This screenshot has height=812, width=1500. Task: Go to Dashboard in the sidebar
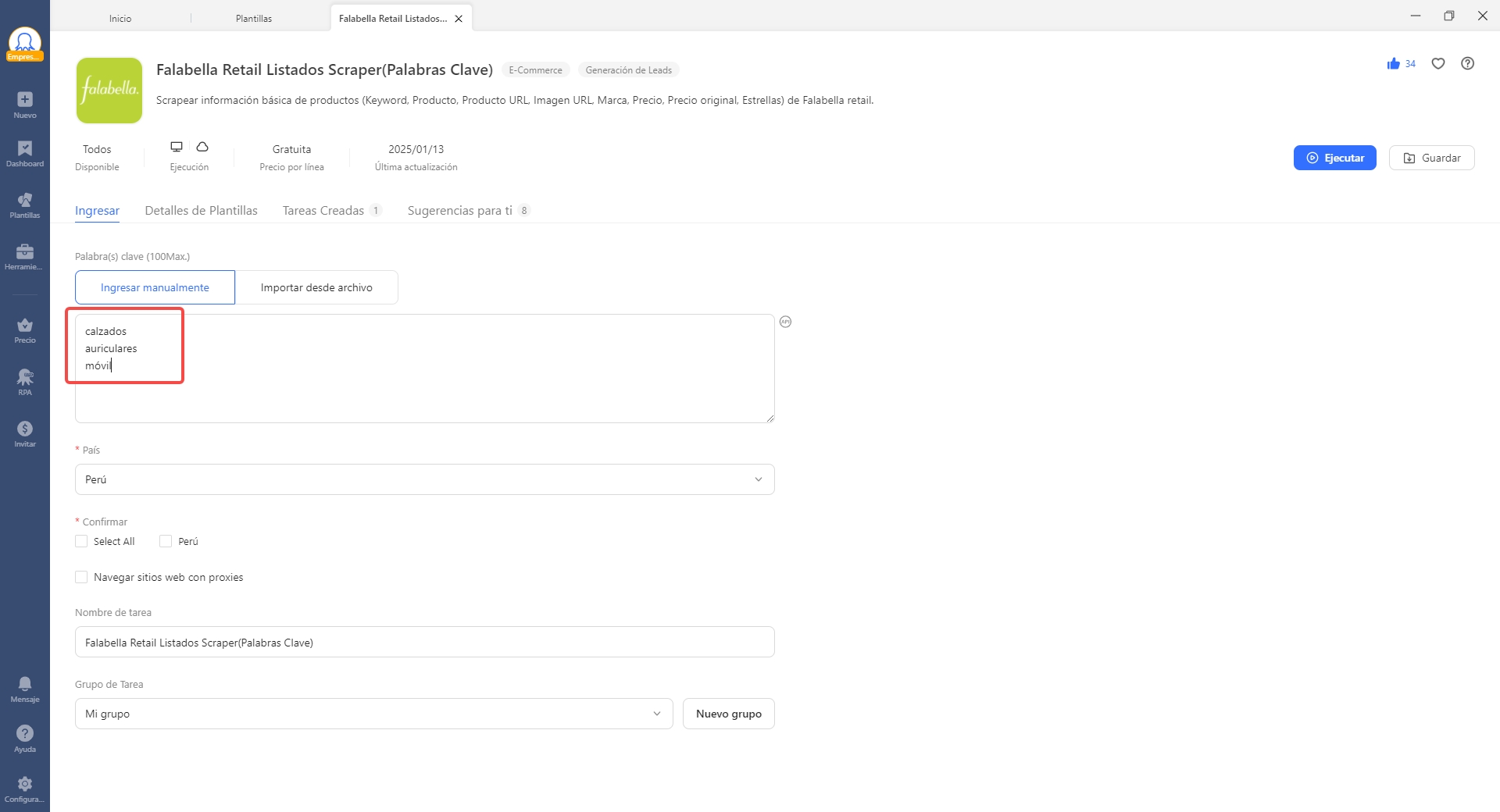click(25, 149)
